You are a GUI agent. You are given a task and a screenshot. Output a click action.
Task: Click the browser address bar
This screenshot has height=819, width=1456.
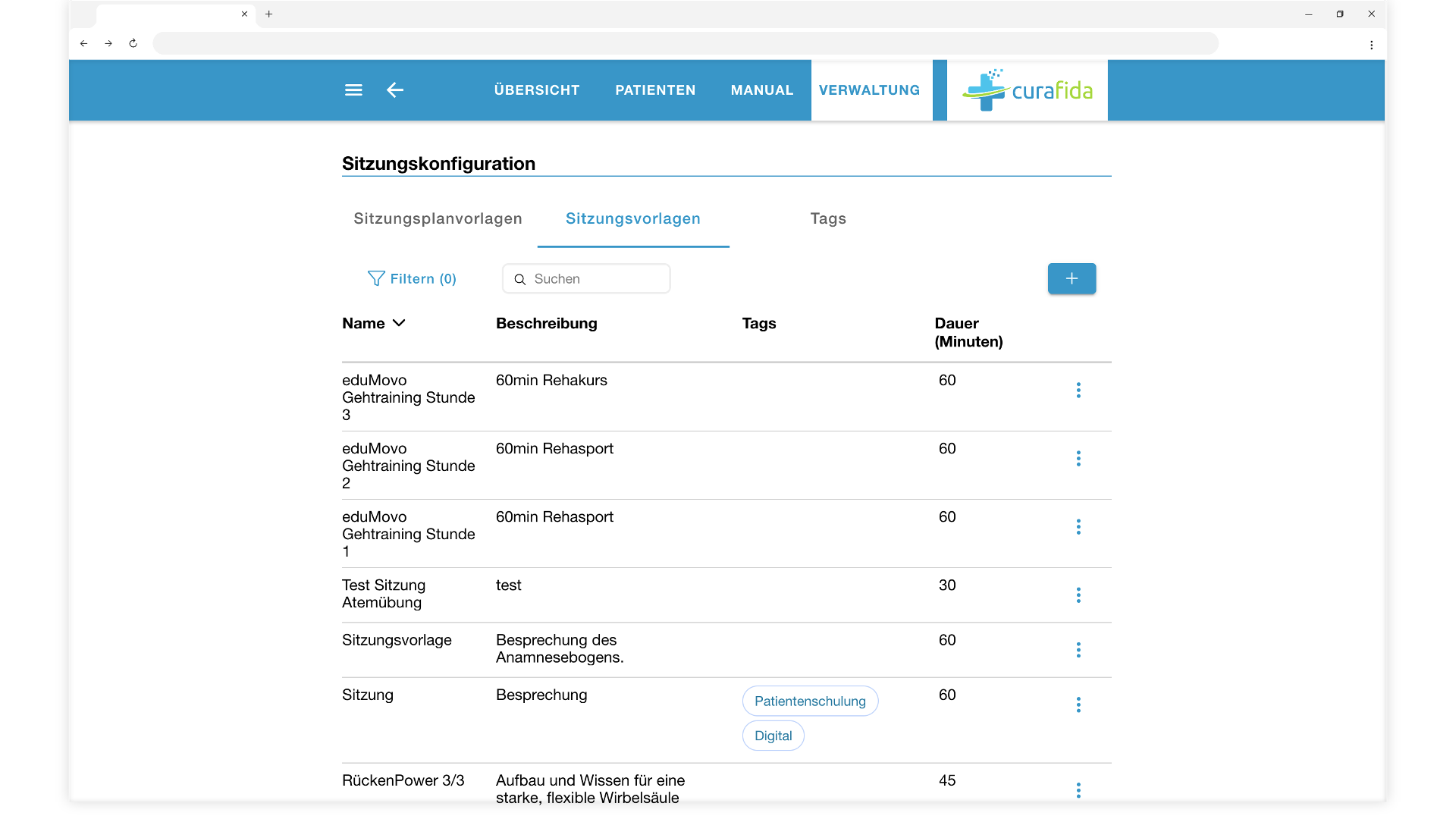pyautogui.click(x=686, y=43)
